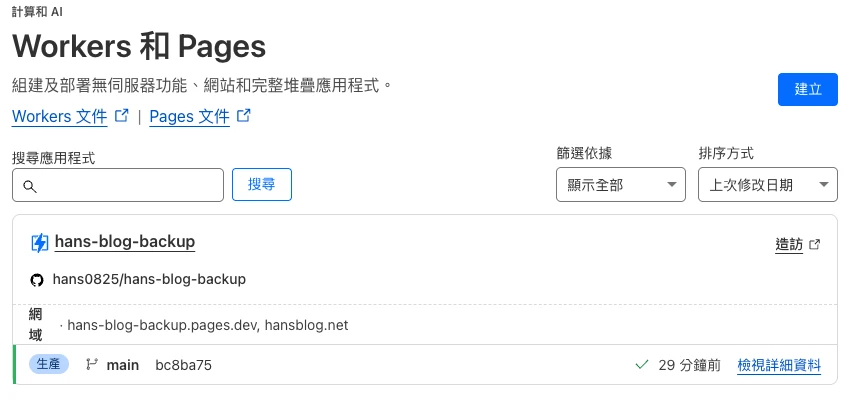Focus the 搜尋應用程式 search field

click(118, 185)
